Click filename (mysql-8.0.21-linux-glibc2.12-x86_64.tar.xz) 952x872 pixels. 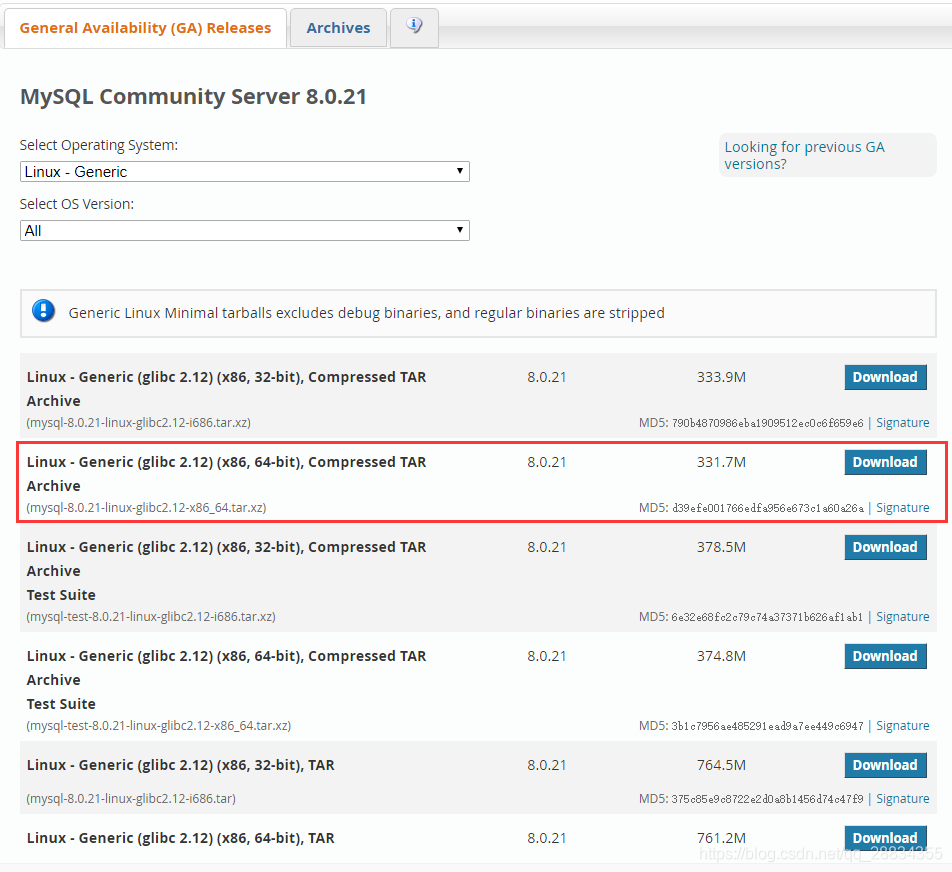tap(146, 508)
